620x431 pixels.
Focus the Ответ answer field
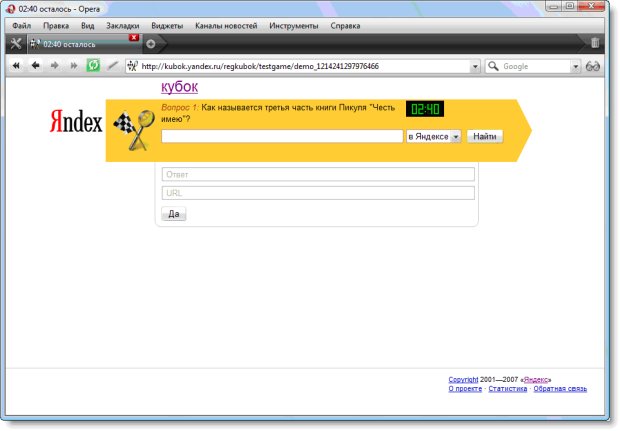tap(318, 174)
